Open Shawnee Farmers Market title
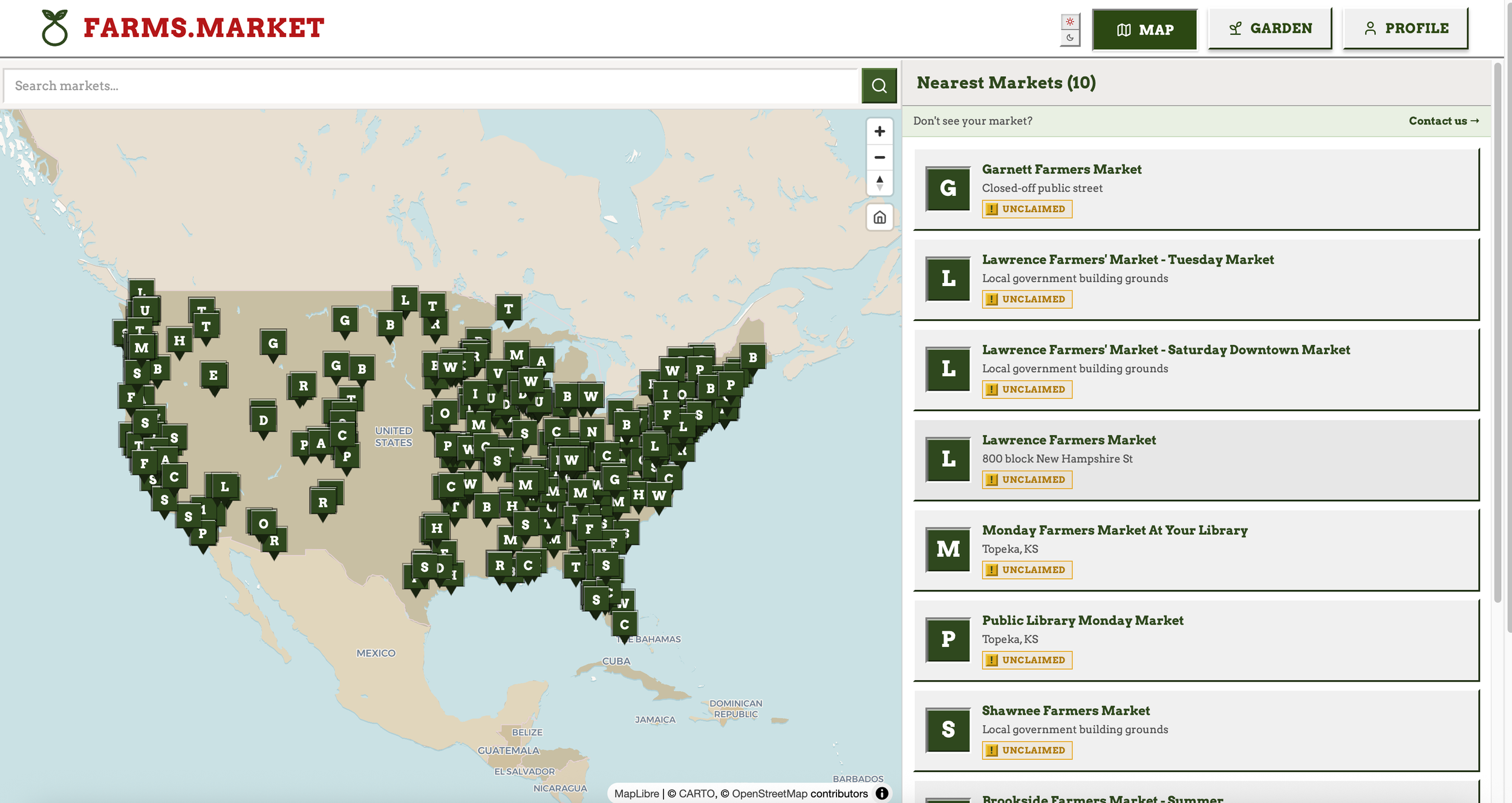1512x803 pixels. [x=1066, y=710]
